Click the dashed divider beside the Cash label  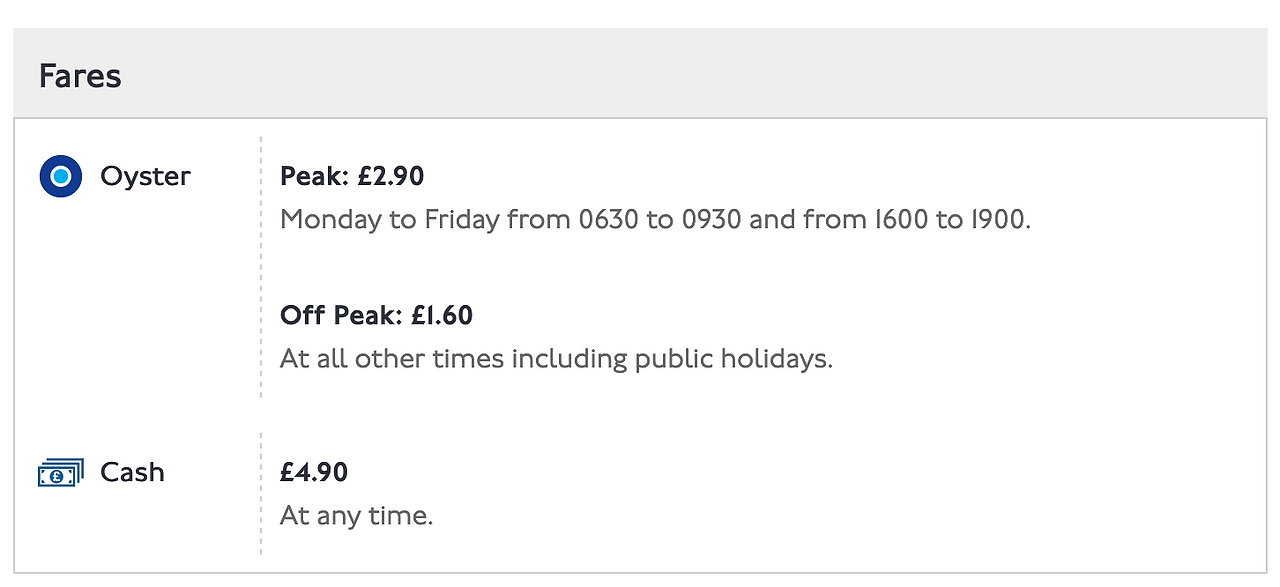tap(261, 493)
